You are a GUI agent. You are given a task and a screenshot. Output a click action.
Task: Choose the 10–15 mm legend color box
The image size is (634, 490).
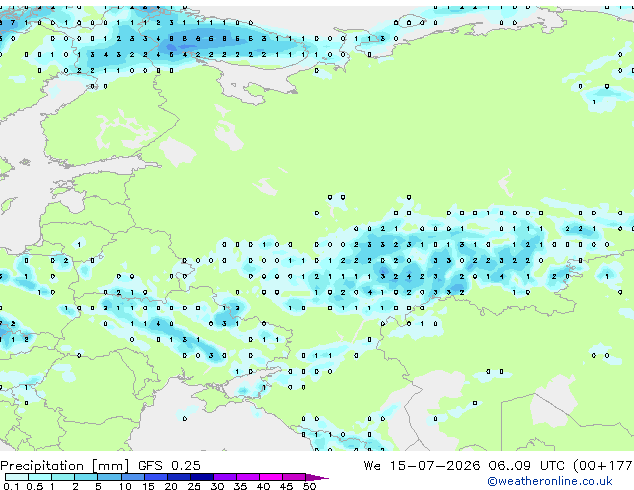133,477
